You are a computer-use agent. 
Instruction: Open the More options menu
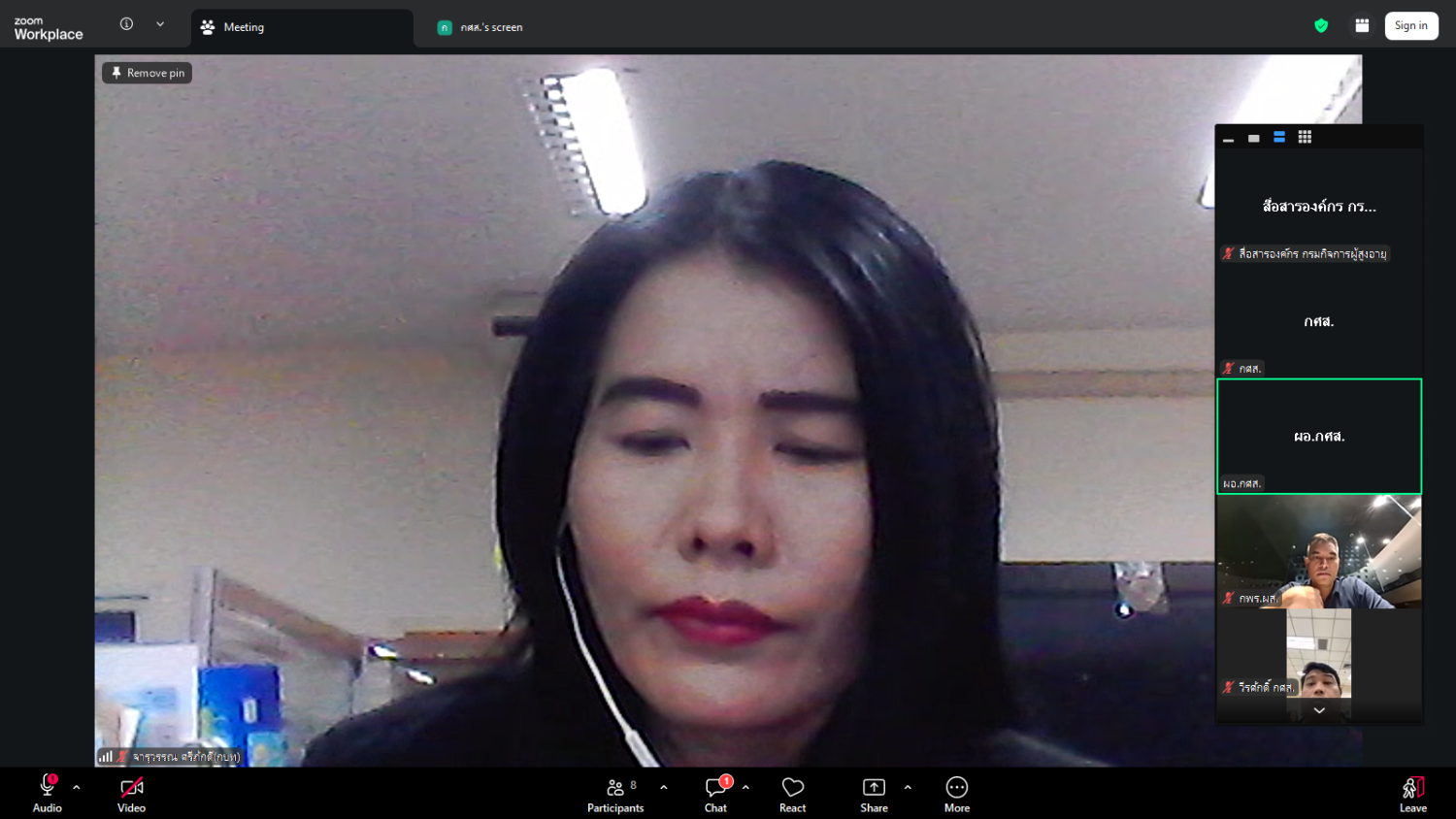[x=956, y=792]
